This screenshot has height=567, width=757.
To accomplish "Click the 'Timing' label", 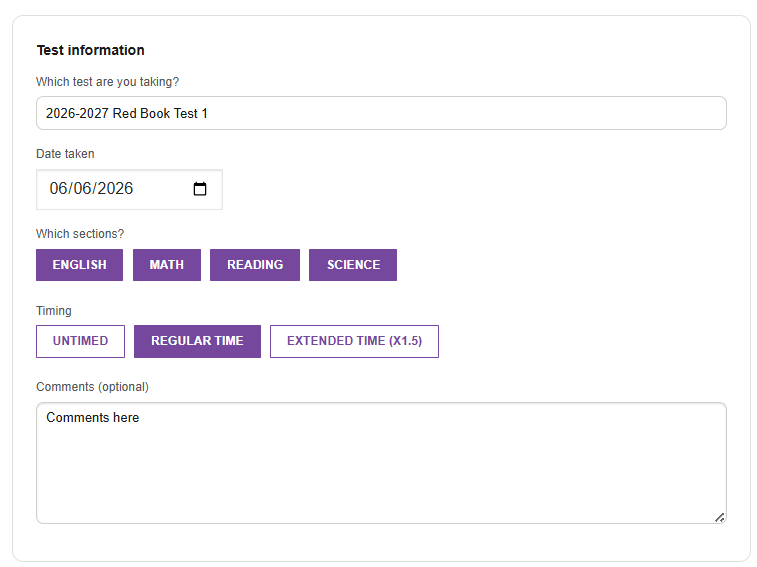I will click(54, 311).
